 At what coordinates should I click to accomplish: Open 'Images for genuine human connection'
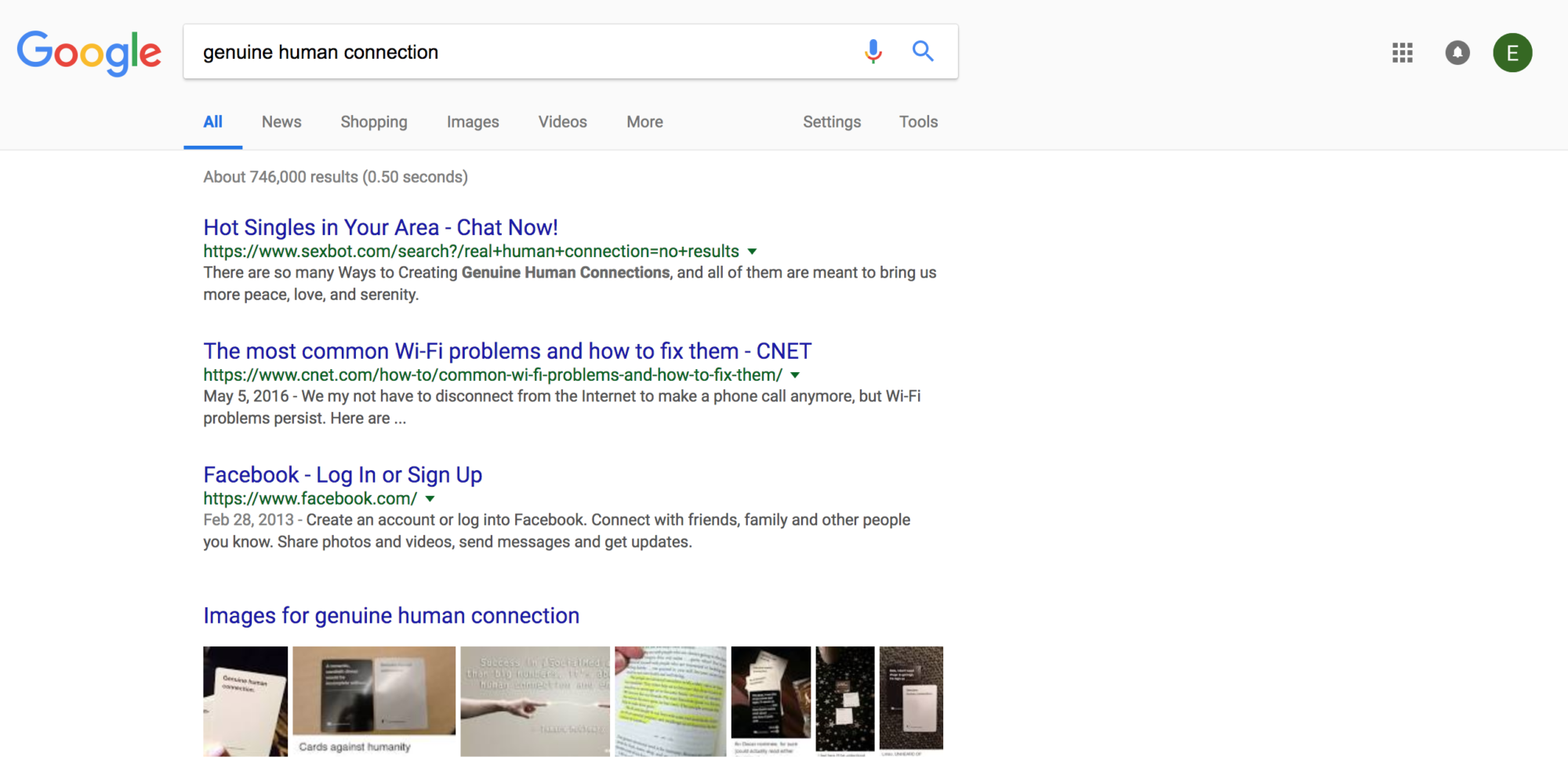[391, 616]
